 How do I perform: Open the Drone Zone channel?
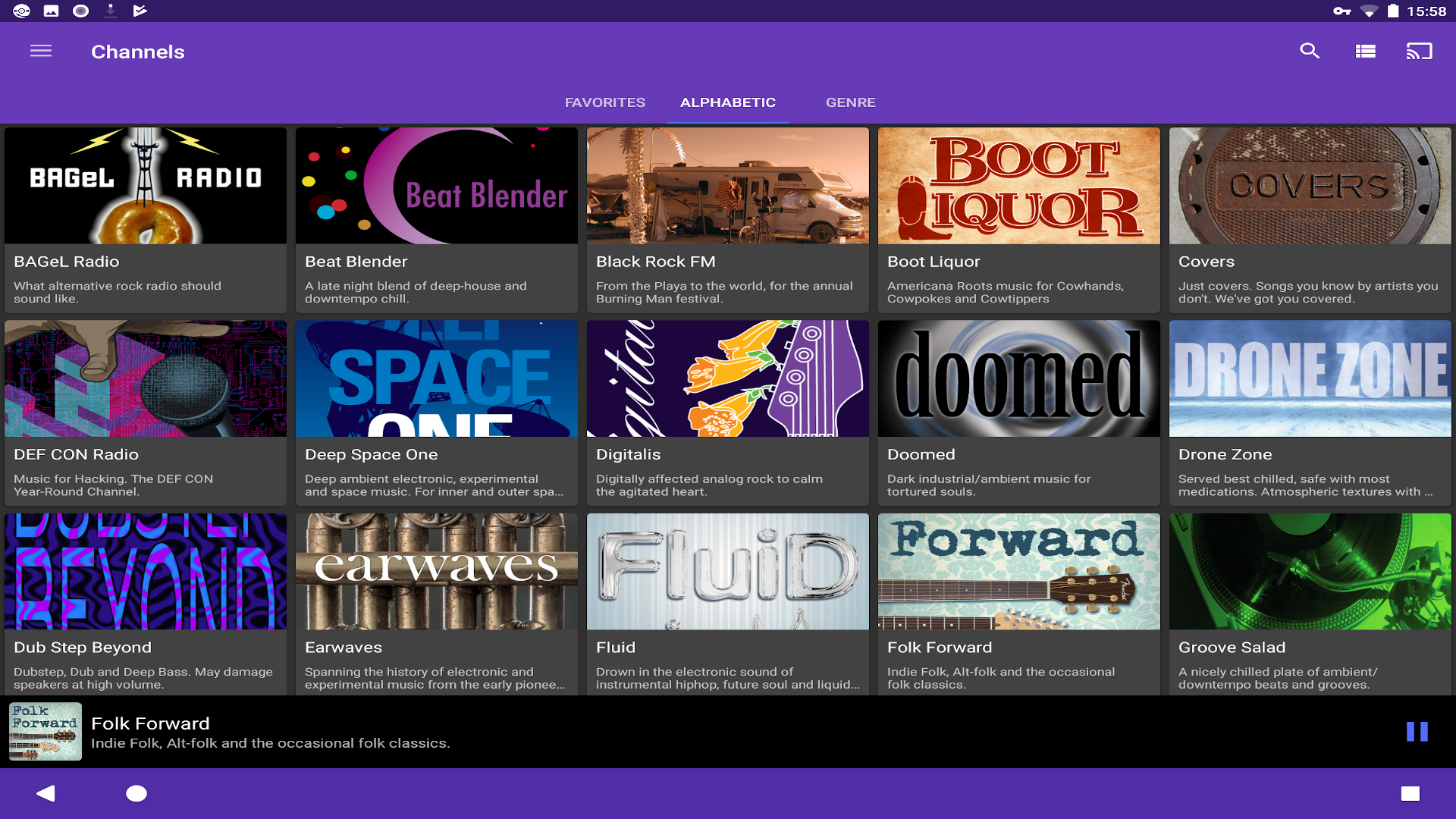[x=1310, y=413]
